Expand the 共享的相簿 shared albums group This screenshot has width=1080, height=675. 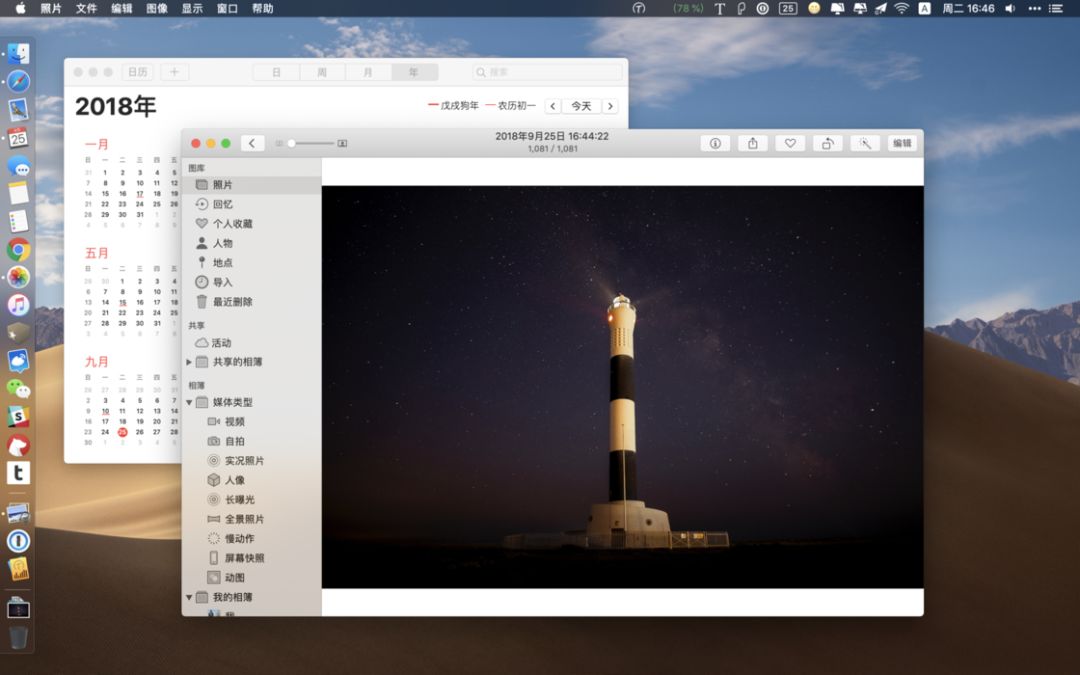[x=189, y=362]
